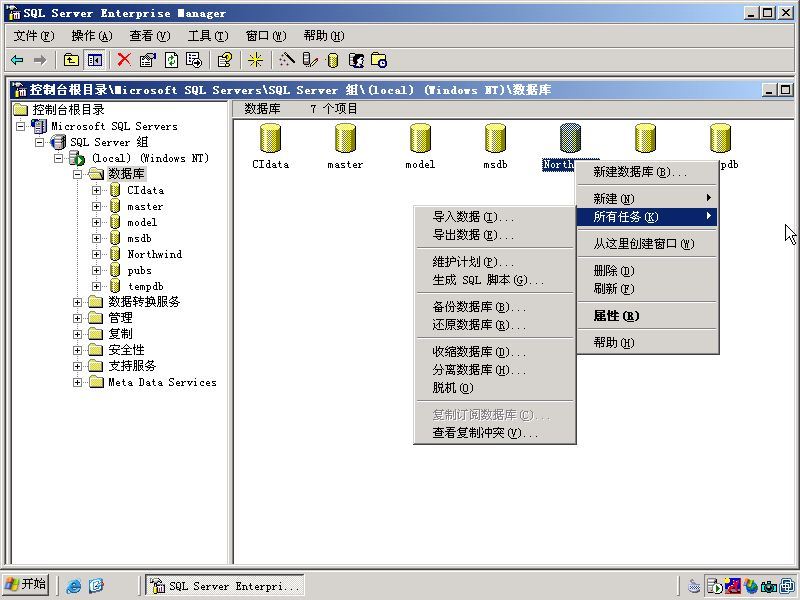Open the 帮助(H) menu in menu bar

point(323,36)
